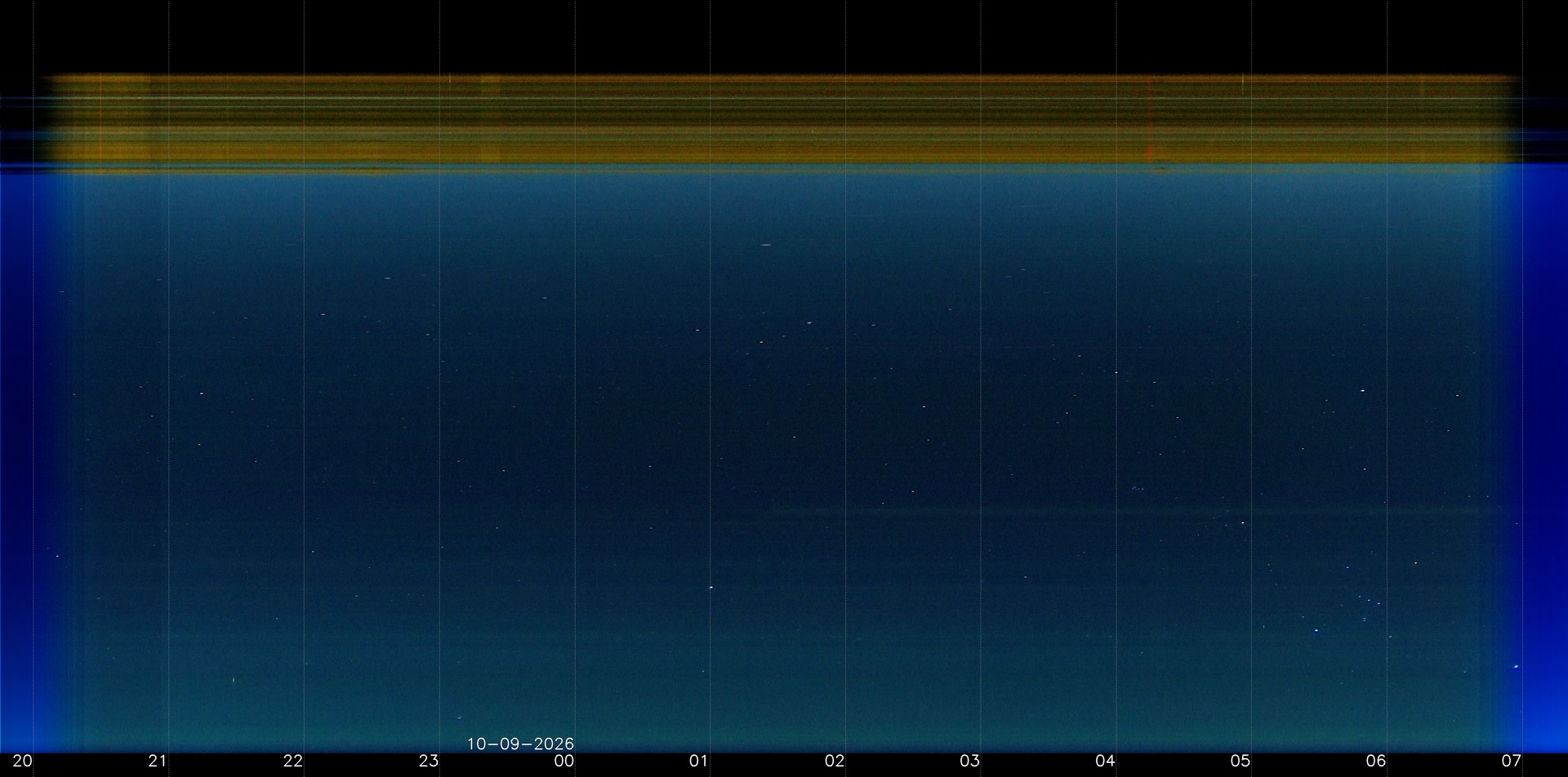The width and height of the screenshot is (1568, 777).
Task: Click the 03 hour label
Action: [970, 761]
